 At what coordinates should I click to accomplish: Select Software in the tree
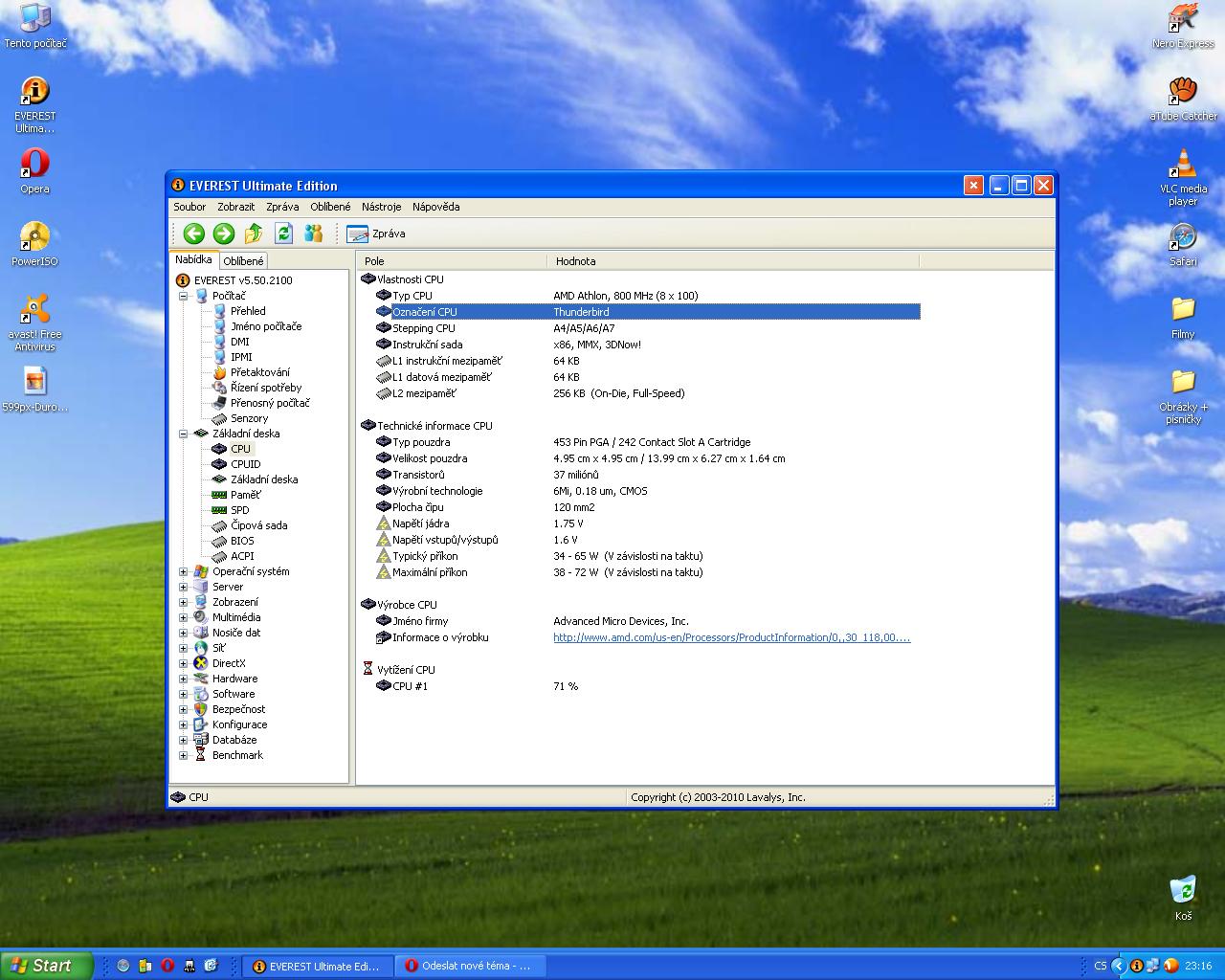(x=234, y=694)
